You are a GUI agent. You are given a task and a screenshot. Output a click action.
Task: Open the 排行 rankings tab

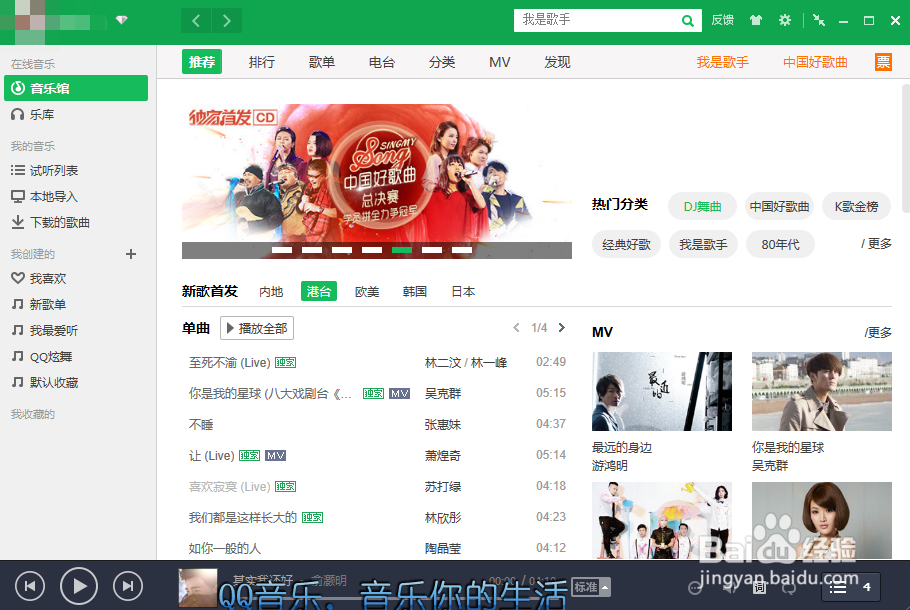tap(261, 62)
